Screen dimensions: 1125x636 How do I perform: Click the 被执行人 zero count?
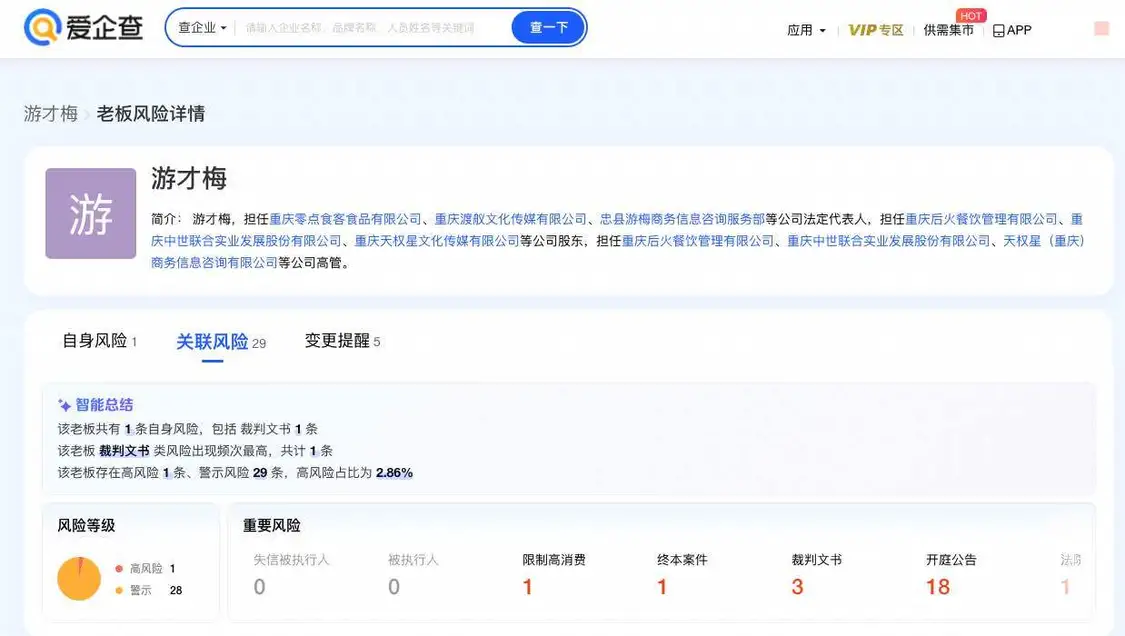tap(394, 587)
